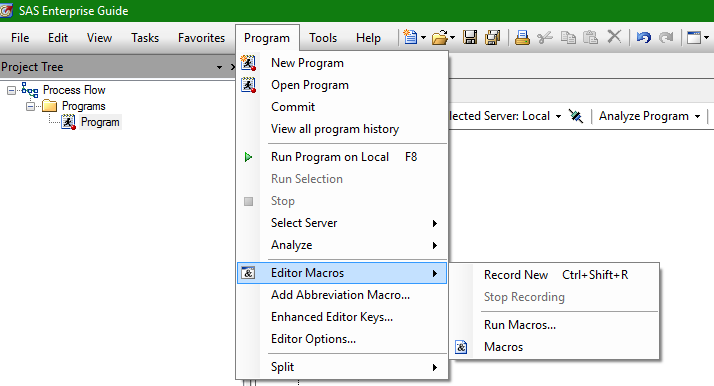Click Add Abbreviation Macro... entry
Screen dimensions: 714x386
[x=342, y=295]
